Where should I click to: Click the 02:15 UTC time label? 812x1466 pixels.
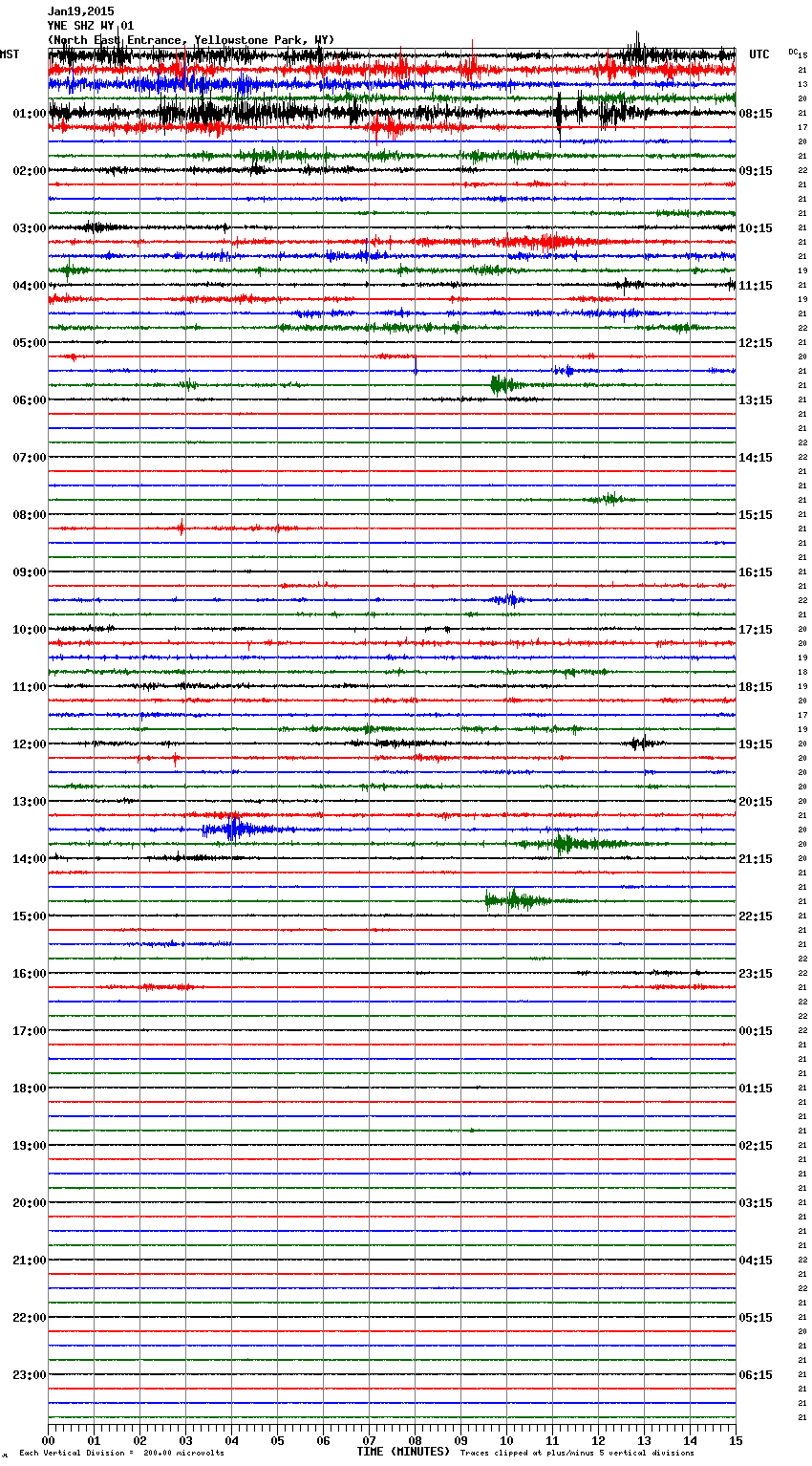[x=756, y=1146]
